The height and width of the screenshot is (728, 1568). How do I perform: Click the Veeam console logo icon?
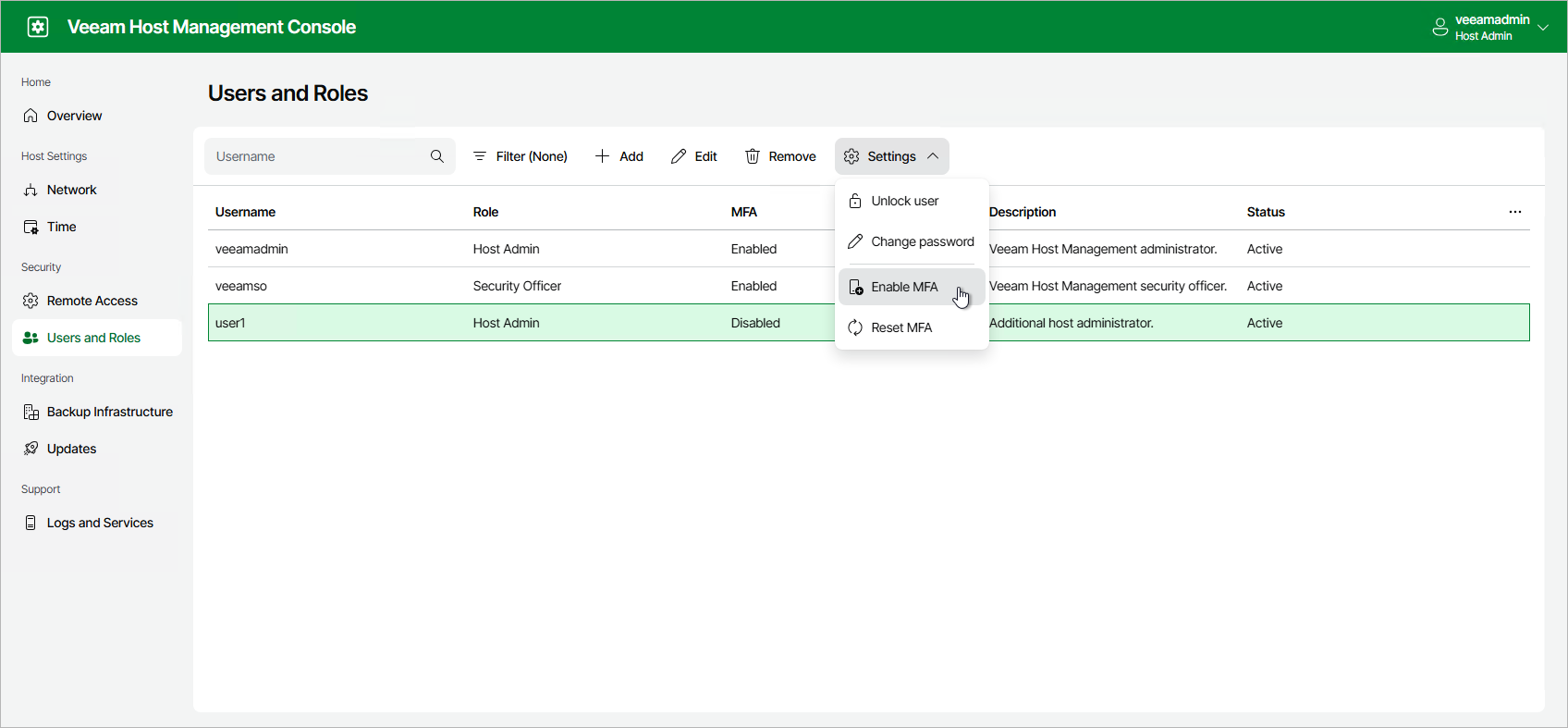click(38, 27)
